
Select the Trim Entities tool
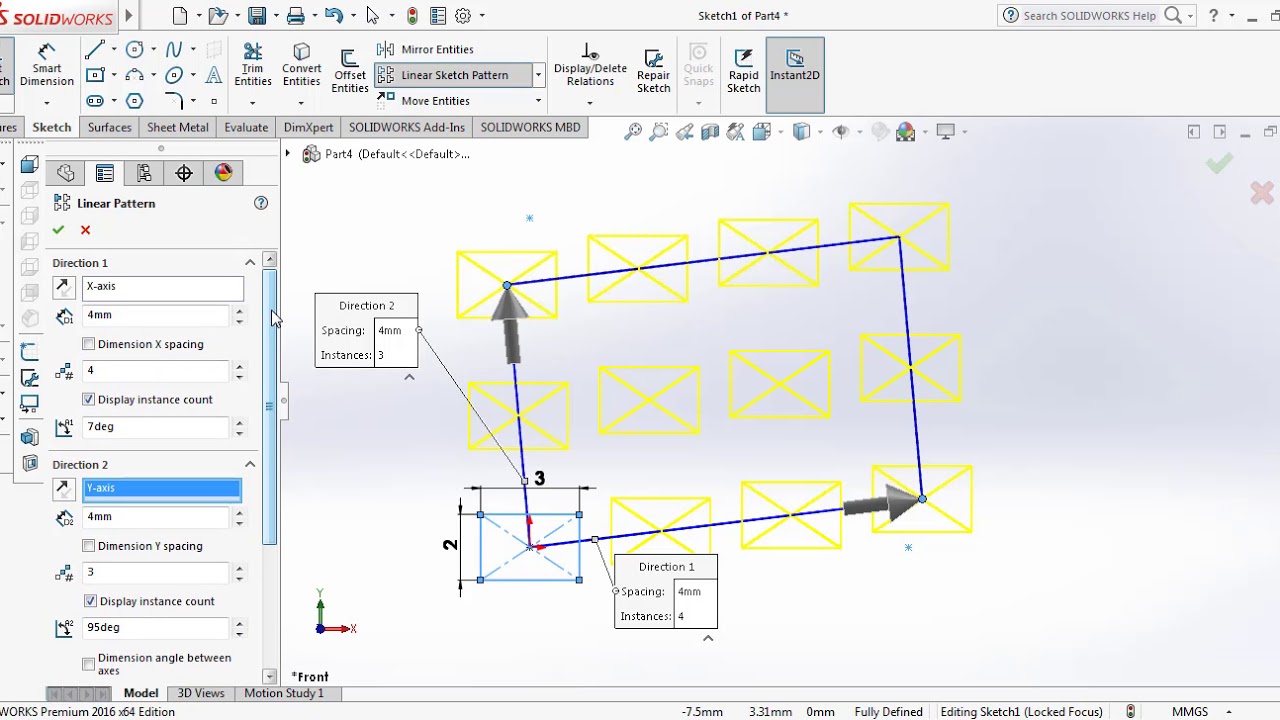(x=253, y=65)
